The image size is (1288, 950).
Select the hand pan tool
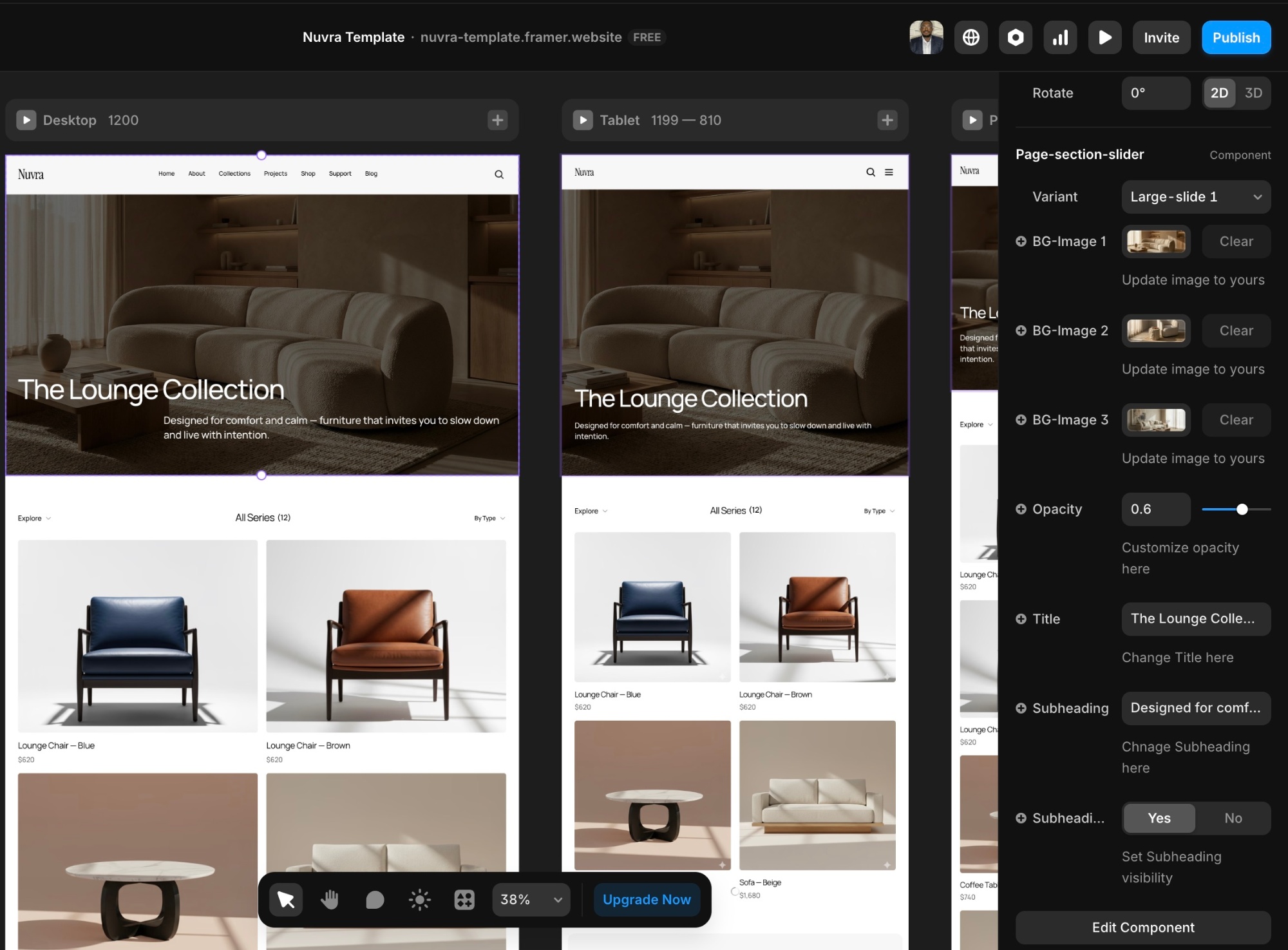(330, 899)
